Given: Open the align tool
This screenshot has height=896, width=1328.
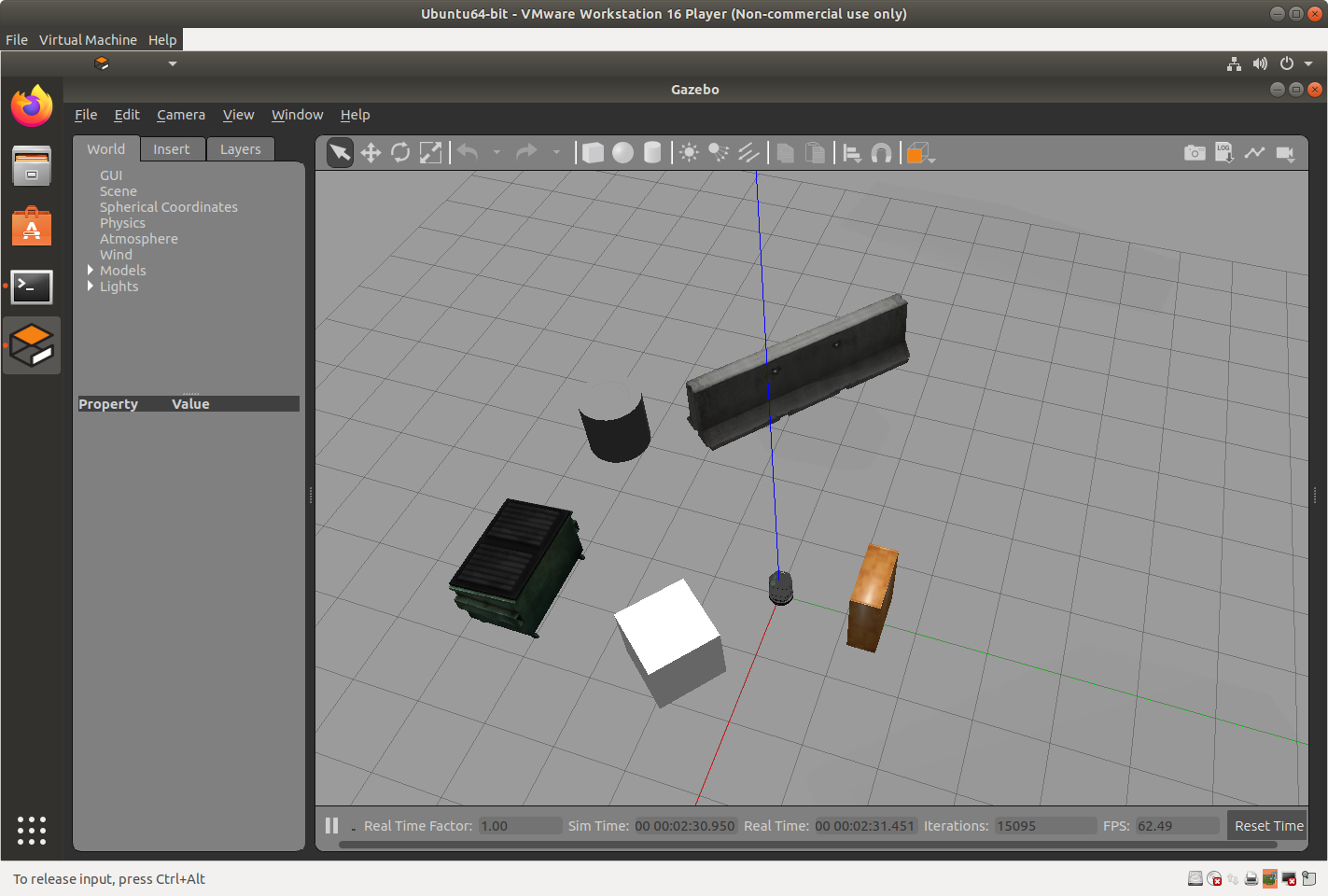Looking at the screenshot, I should point(851,153).
